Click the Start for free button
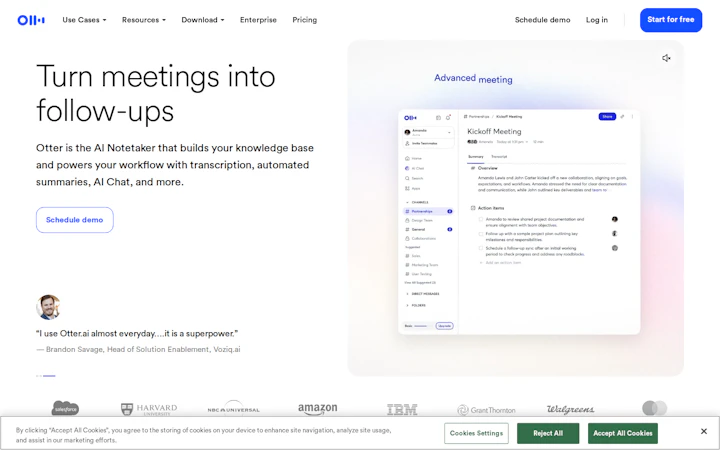The width and height of the screenshot is (720, 450). (x=670, y=20)
